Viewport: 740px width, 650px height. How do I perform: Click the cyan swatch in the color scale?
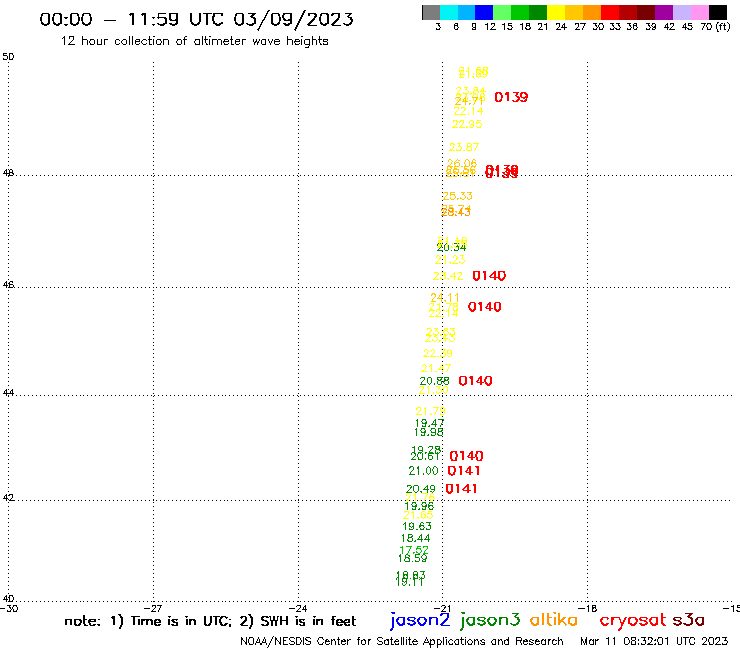click(x=449, y=12)
